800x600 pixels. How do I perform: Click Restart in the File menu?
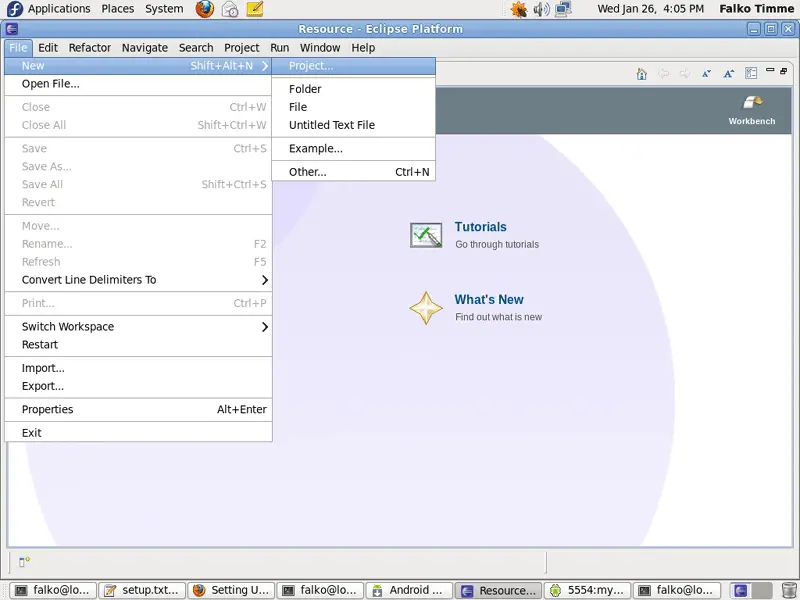coord(138,344)
